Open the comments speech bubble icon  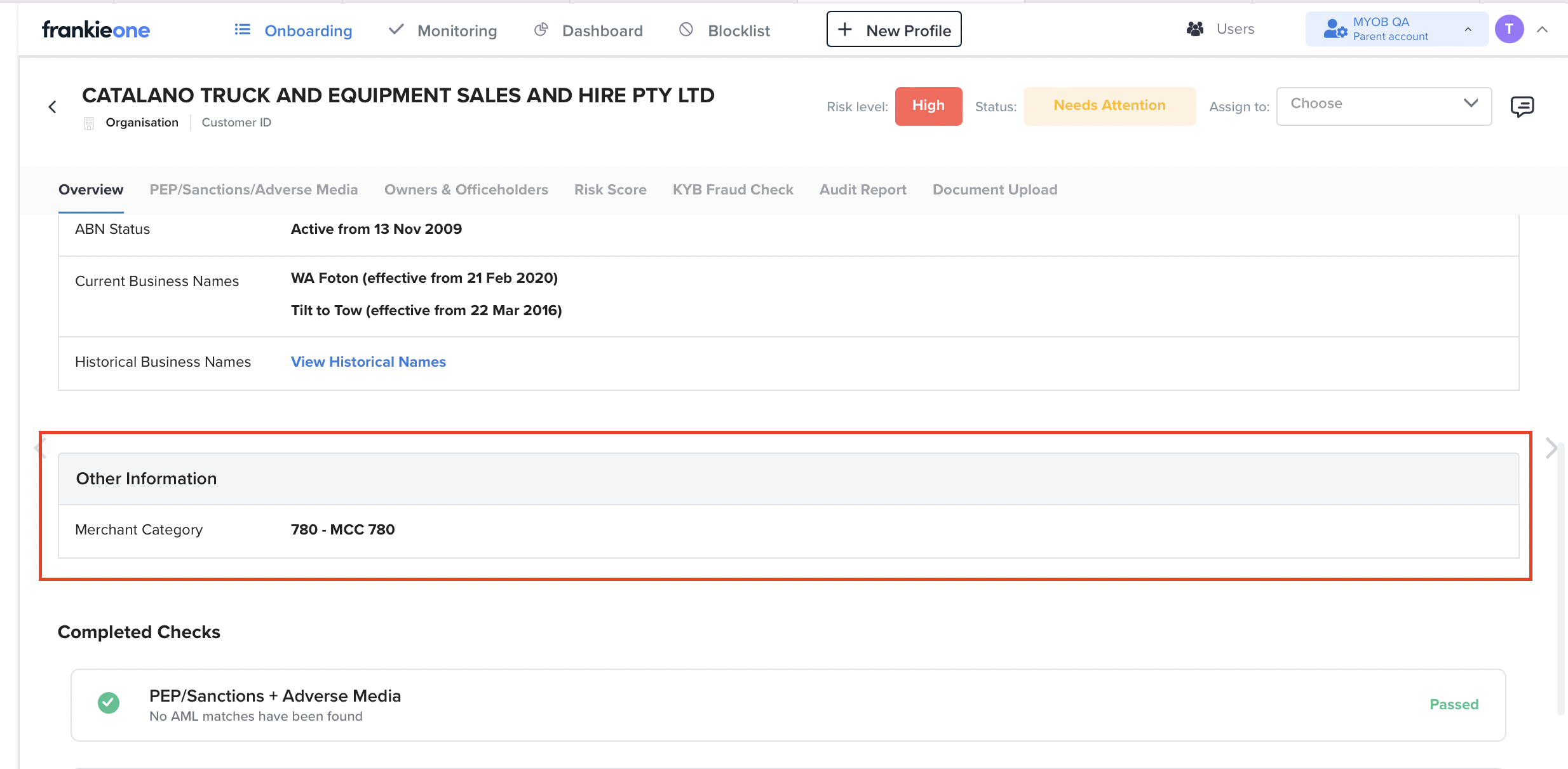click(1522, 107)
